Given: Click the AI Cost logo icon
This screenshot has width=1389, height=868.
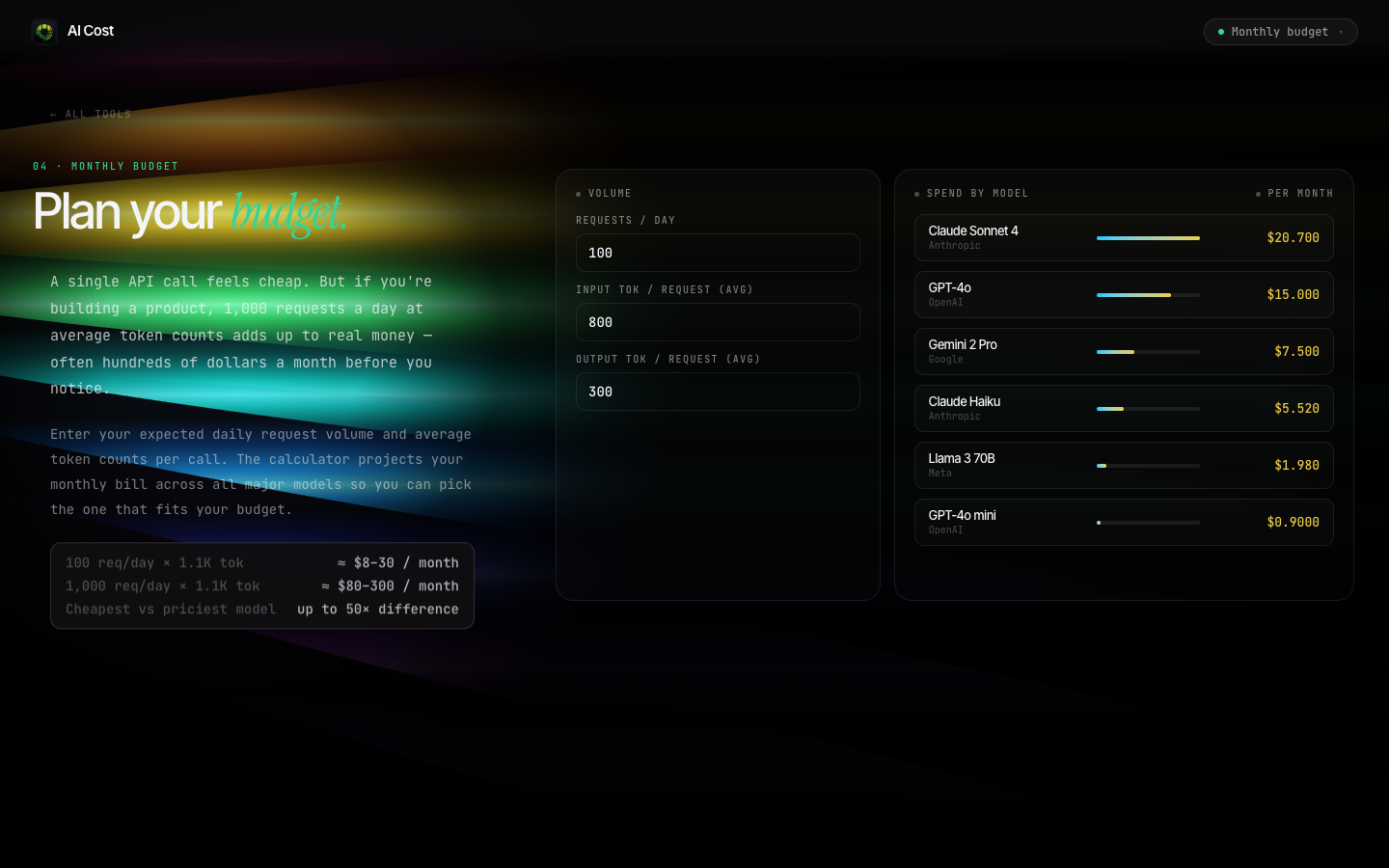Looking at the screenshot, I should point(44,31).
